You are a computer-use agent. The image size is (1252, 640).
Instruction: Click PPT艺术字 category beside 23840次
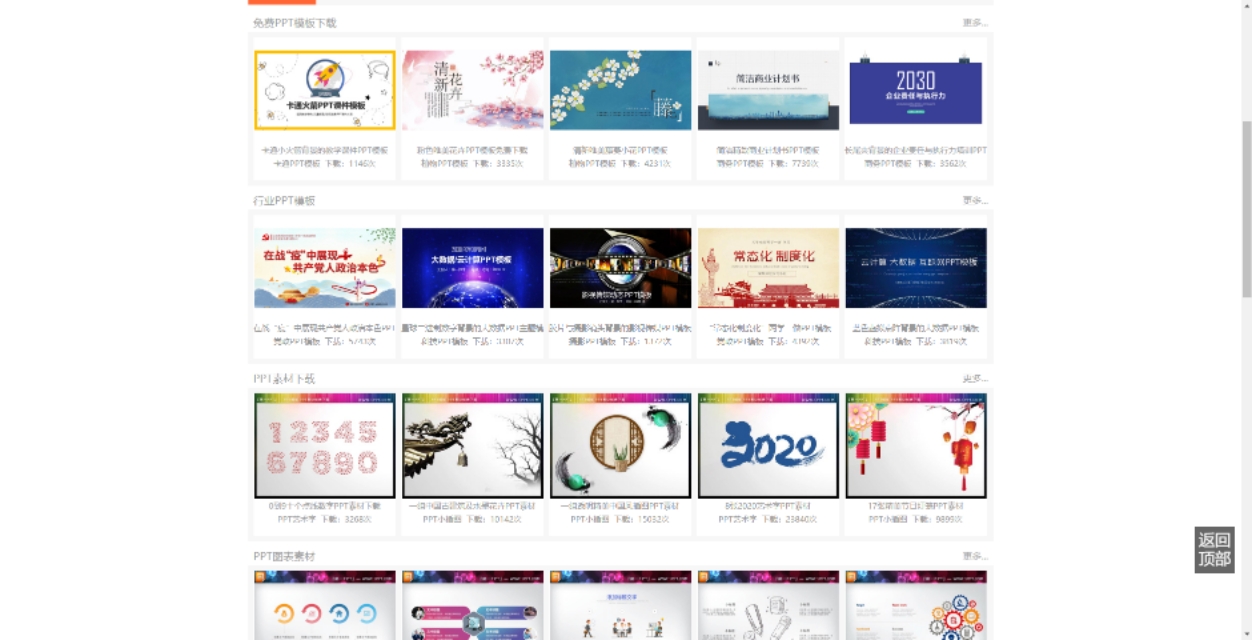(739, 519)
